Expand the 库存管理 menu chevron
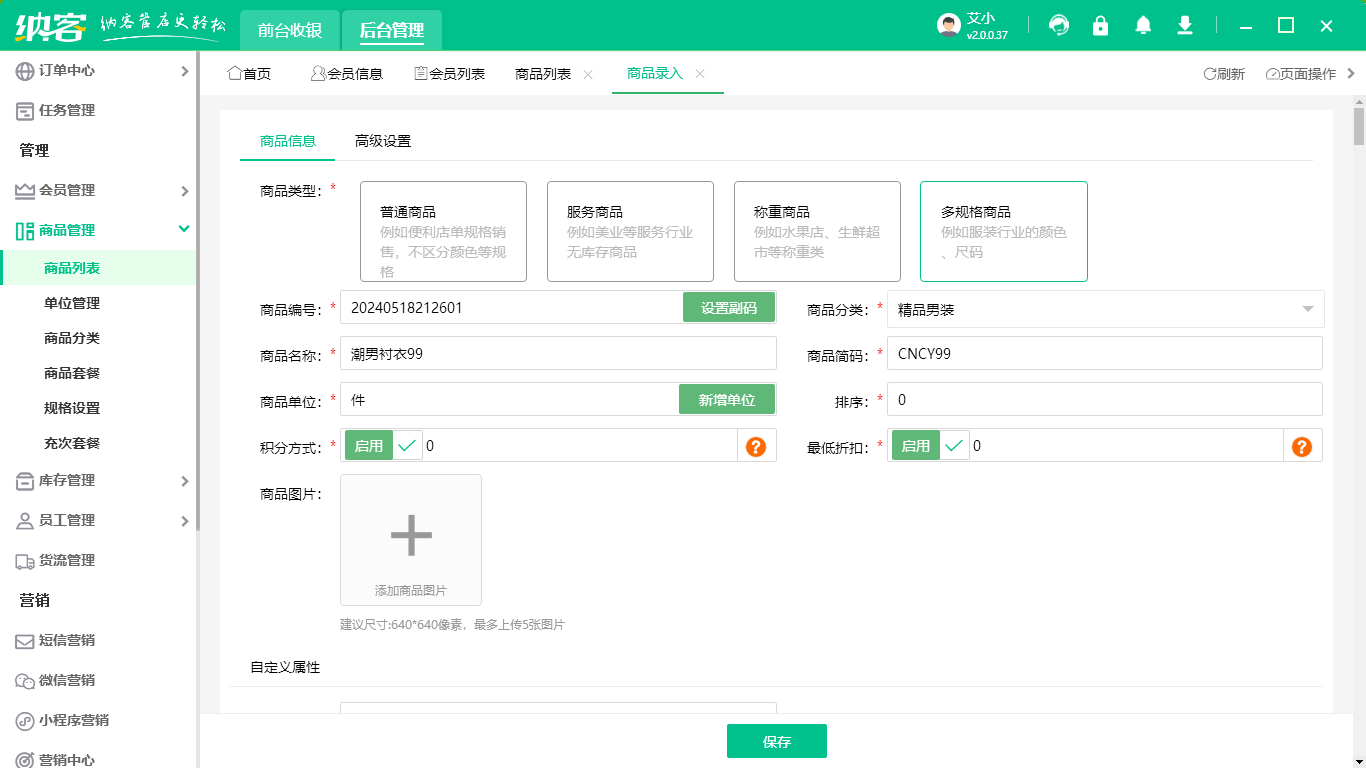 pos(184,481)
